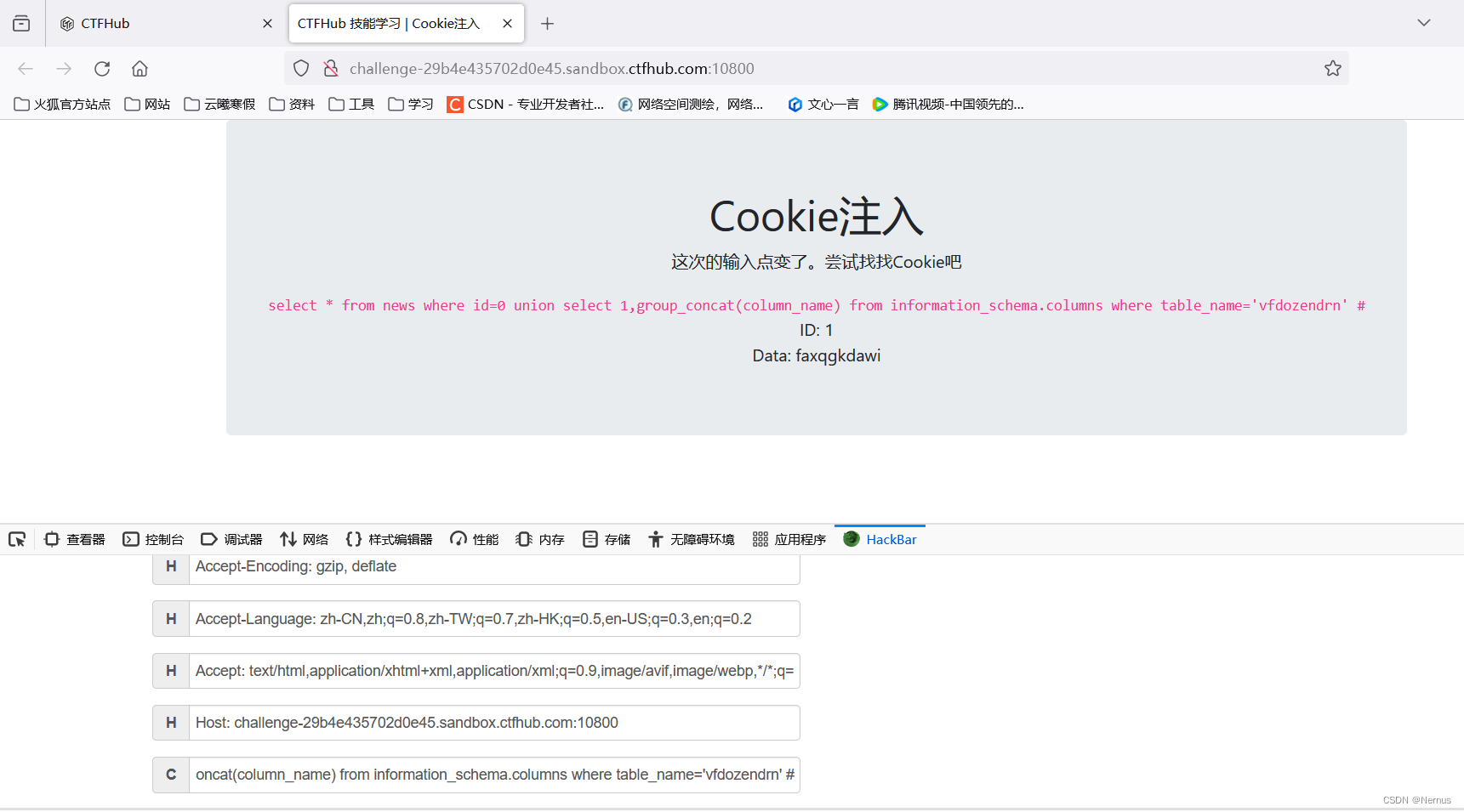Click the home button icon

tap(140, 68)
